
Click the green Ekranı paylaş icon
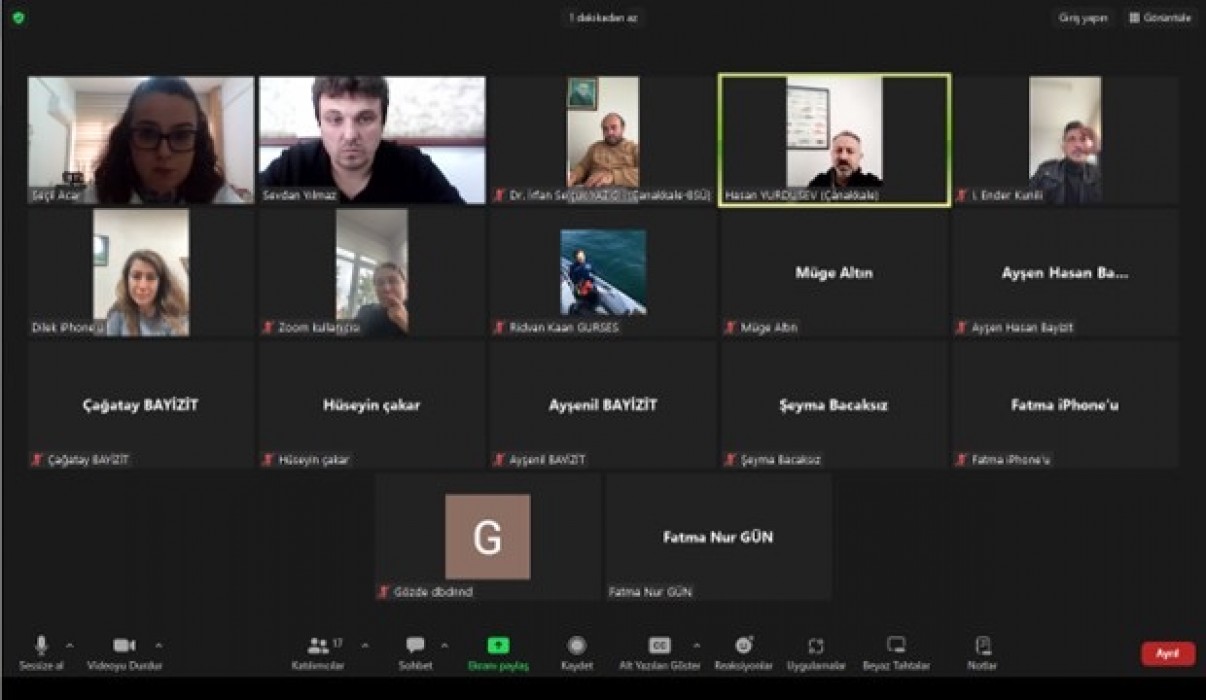[x=498, y=646]
